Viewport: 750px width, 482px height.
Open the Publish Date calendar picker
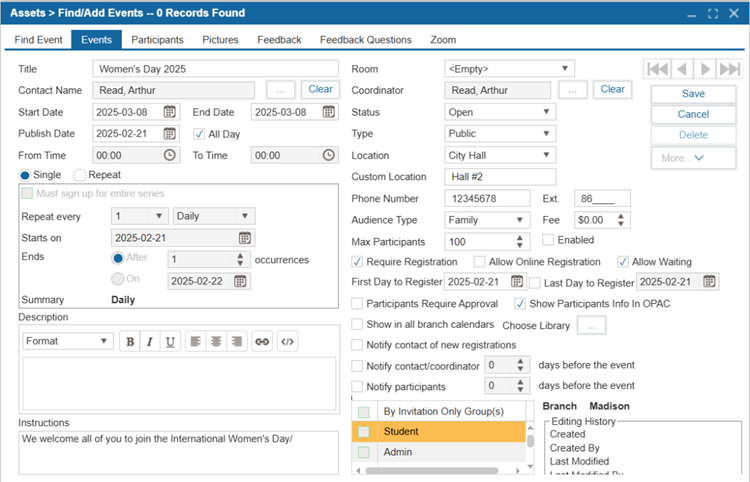(169, 133)
